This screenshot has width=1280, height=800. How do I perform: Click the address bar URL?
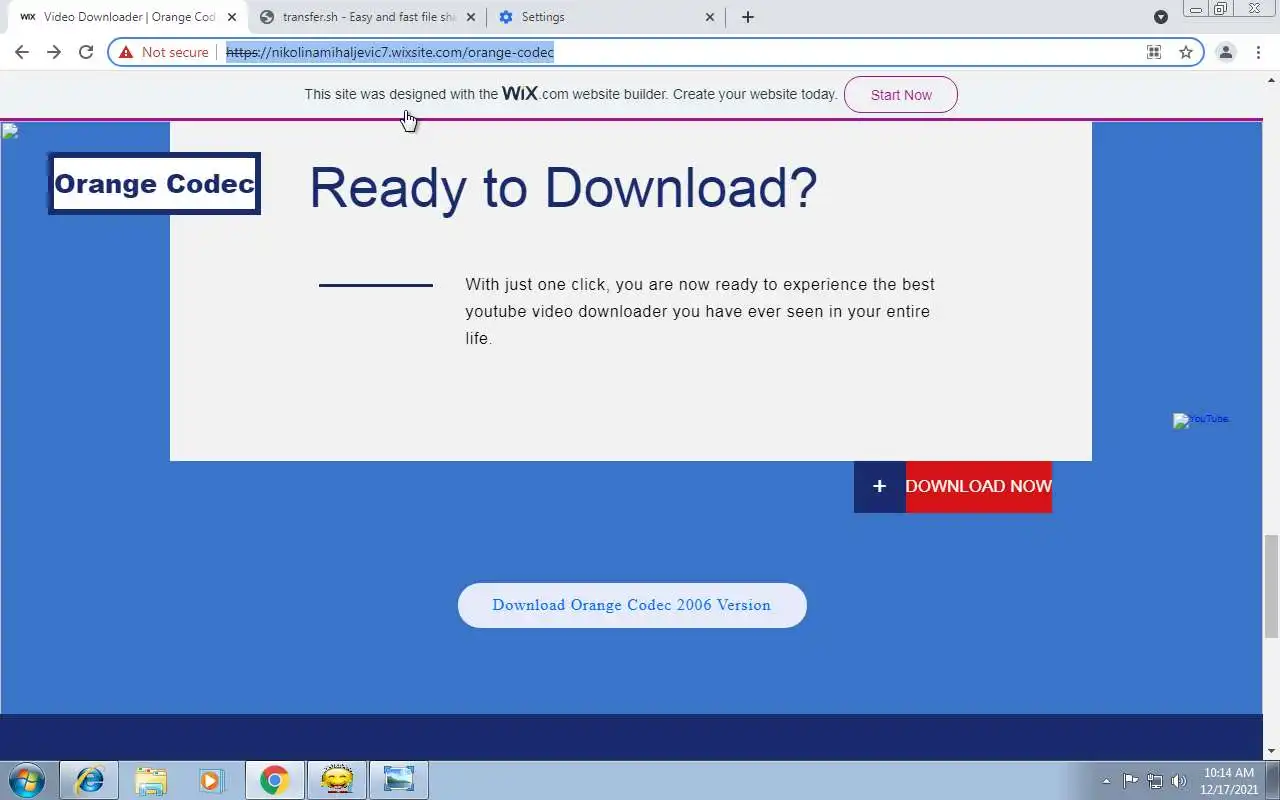[390, 52]
